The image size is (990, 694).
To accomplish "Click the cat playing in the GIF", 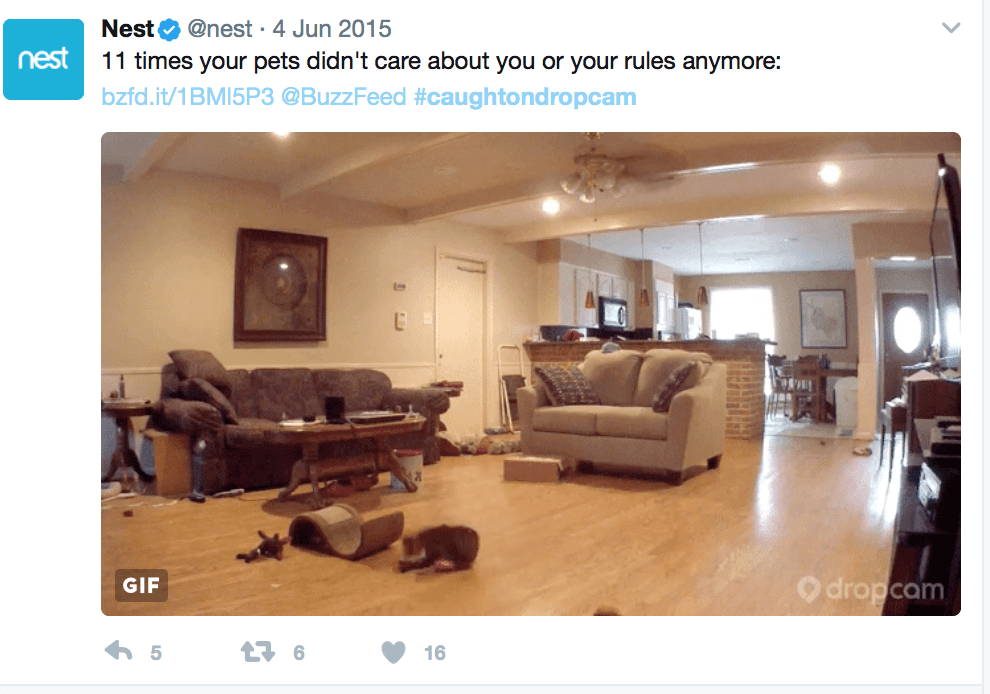I will click(x=439, y=548).
